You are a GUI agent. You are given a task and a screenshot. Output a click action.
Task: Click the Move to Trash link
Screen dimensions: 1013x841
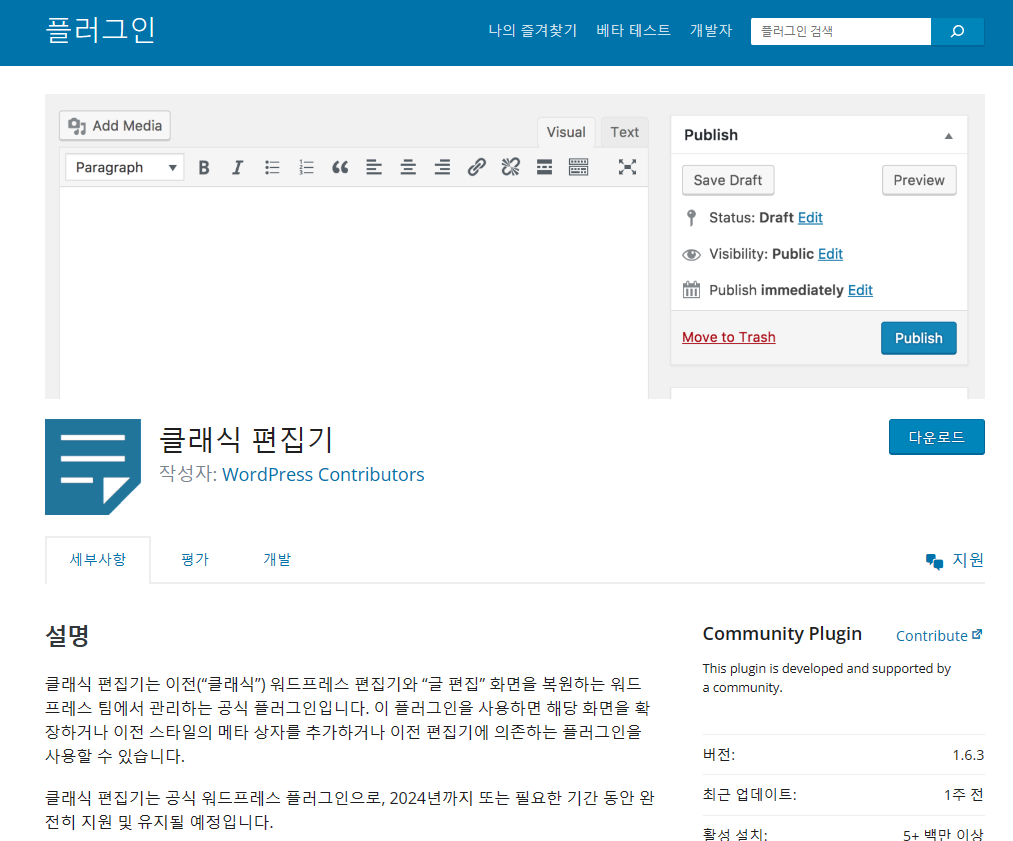point(729,337)
